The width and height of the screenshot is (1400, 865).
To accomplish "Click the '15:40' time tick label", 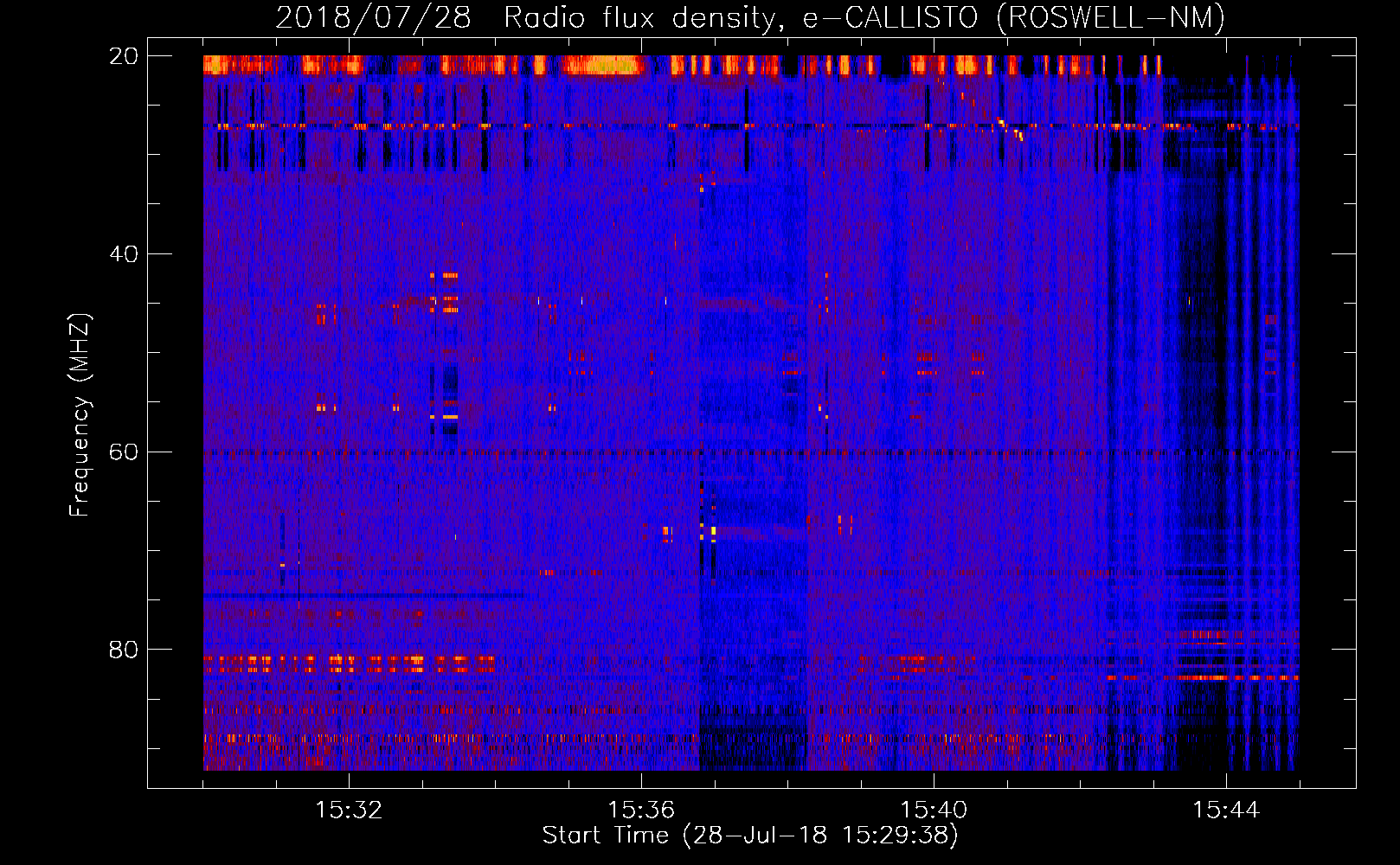I will 934,811.
